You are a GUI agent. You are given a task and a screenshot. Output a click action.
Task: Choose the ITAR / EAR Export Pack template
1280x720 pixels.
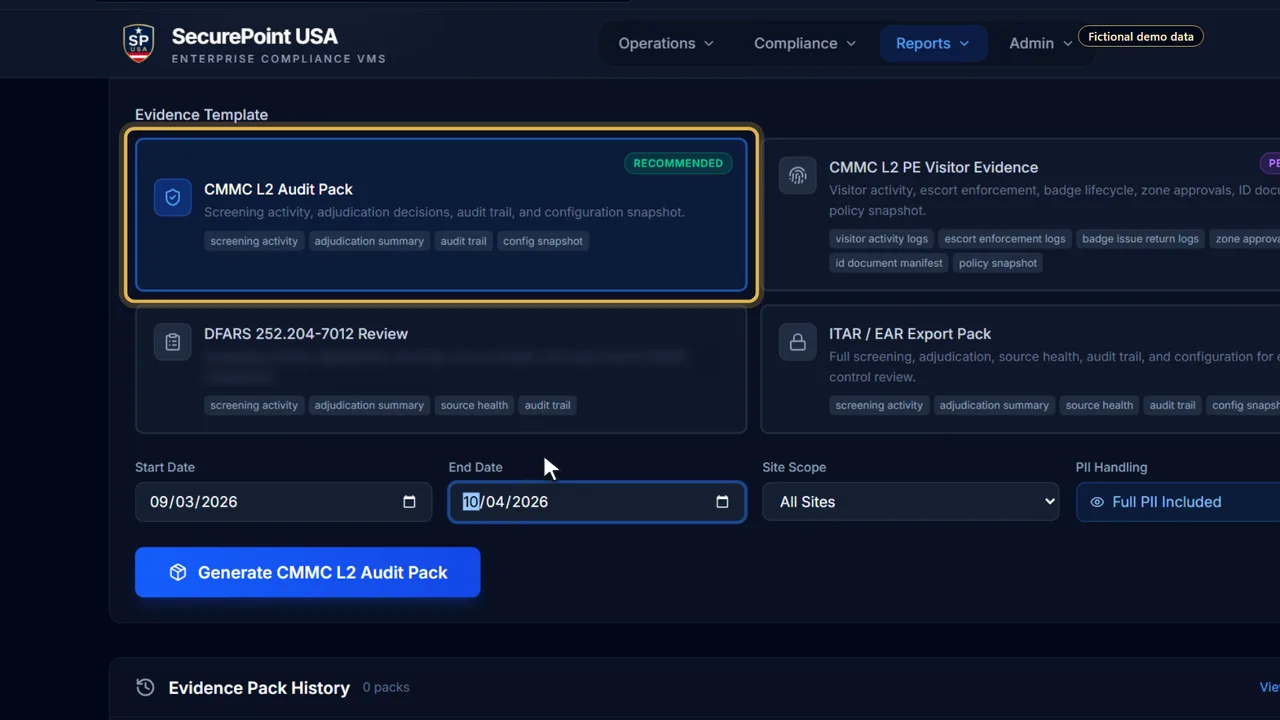1020,369
